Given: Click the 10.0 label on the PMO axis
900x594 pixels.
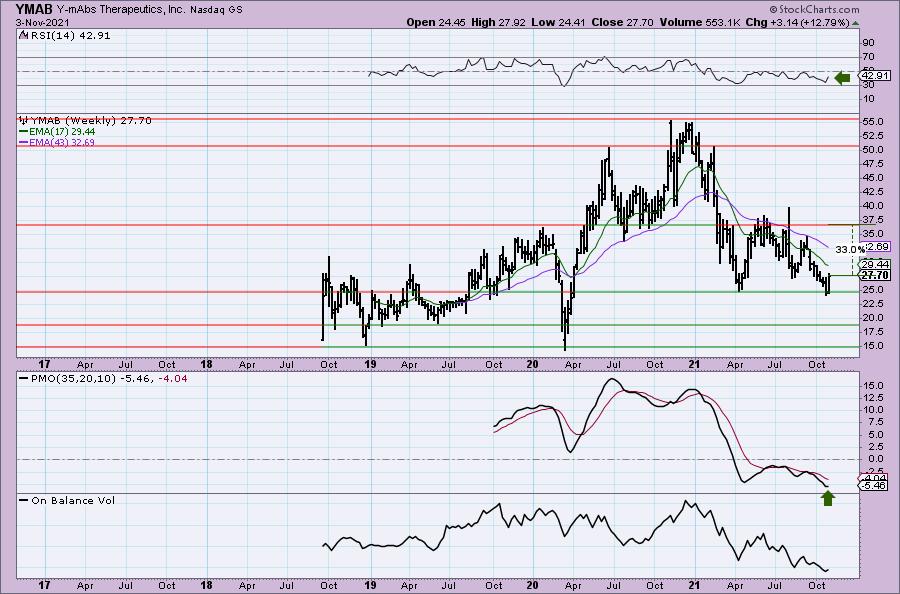Looking at the screenshot, I should tap(871, 410).
